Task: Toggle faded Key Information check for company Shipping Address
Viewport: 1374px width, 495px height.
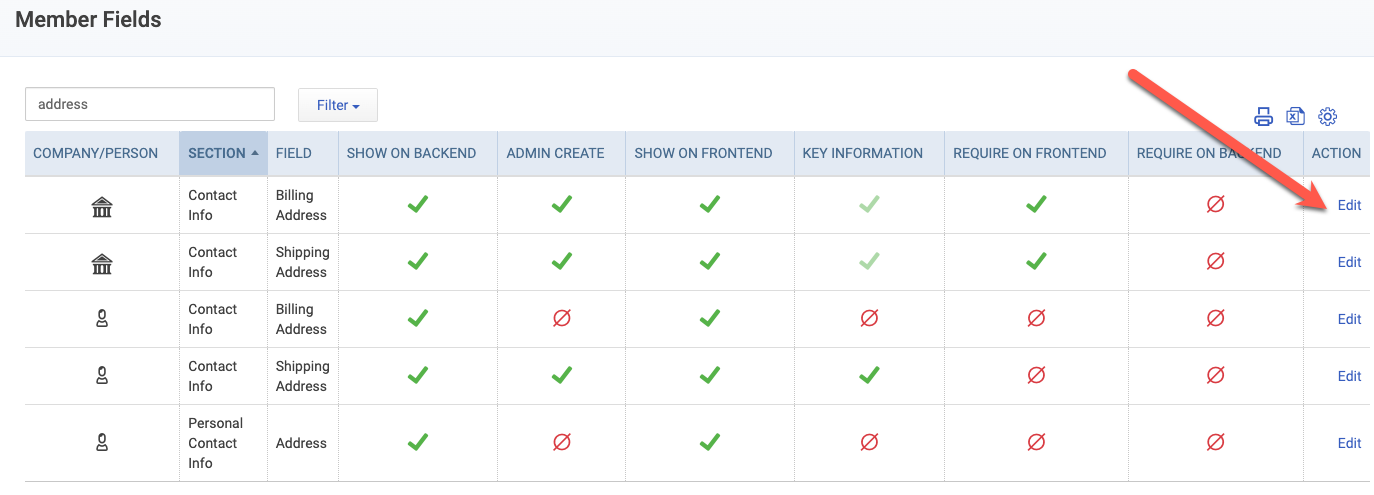Action: point(869,262)
